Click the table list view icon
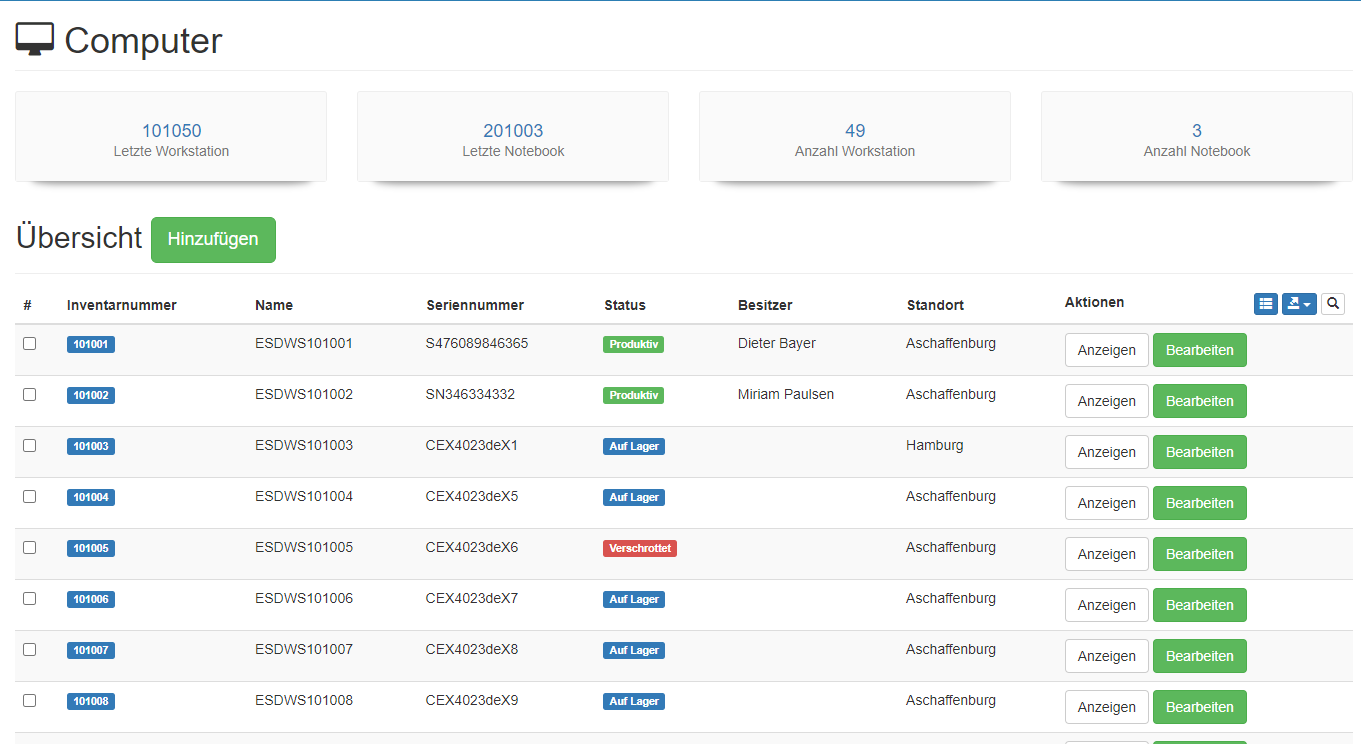Screen dimensions: 1361x744 [x=1265, y=304]
